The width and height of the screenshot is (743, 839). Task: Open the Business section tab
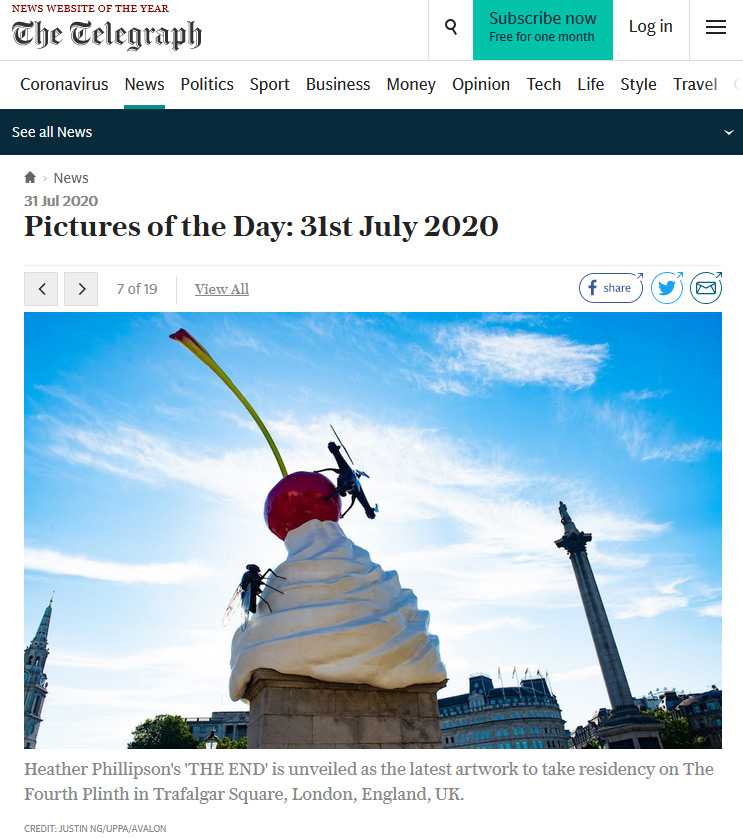click(338, 84)
